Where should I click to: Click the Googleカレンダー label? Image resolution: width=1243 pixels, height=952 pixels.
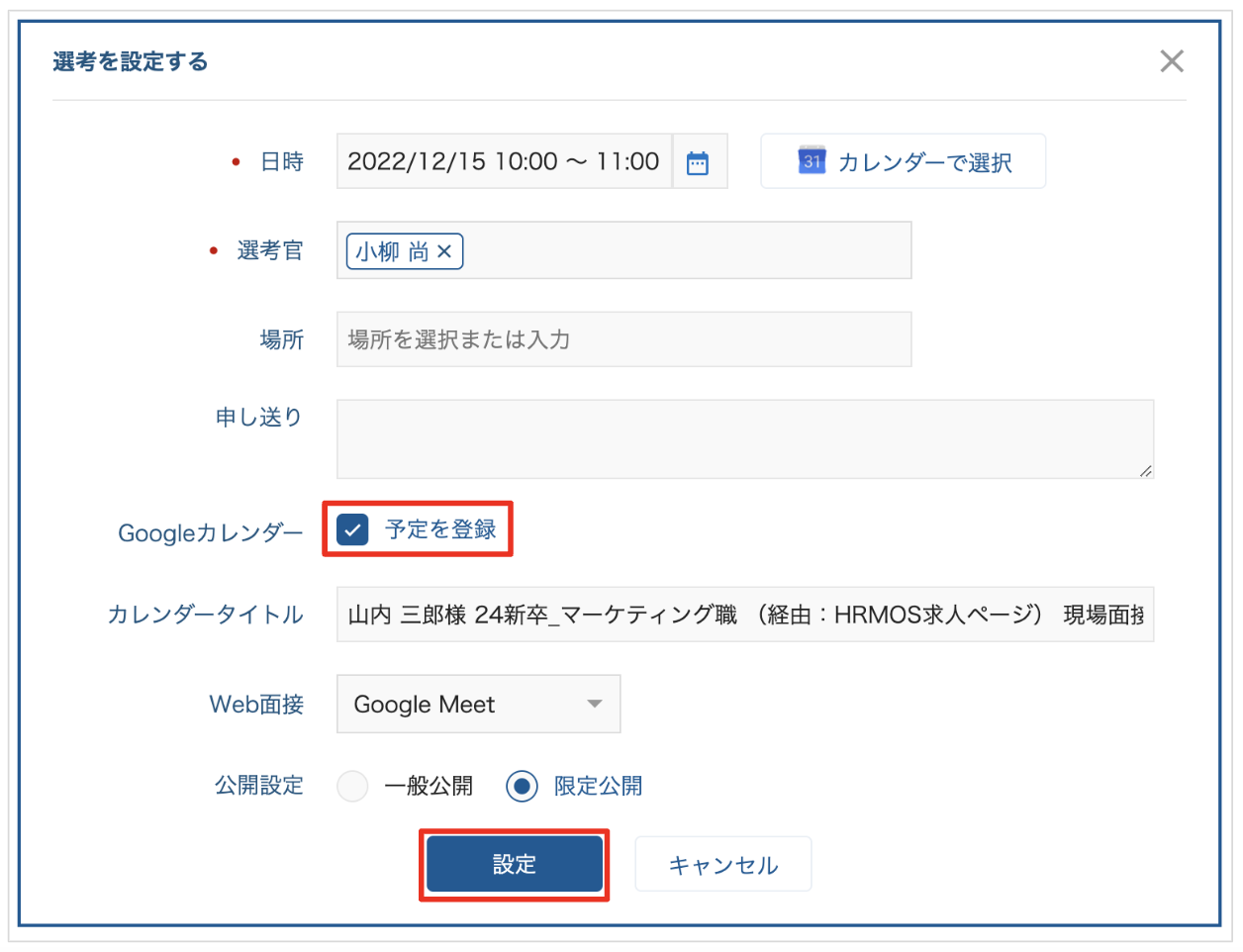[x=210, y=533]
